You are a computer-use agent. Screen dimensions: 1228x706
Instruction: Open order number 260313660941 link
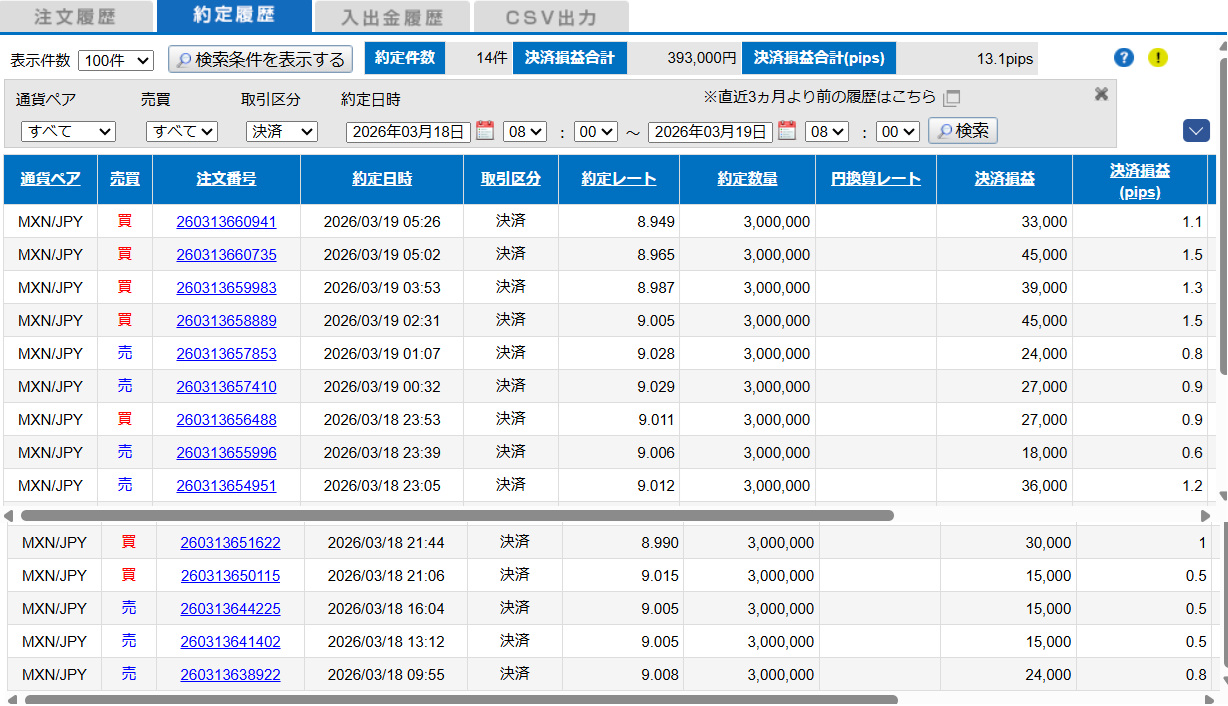coord(226,222)
